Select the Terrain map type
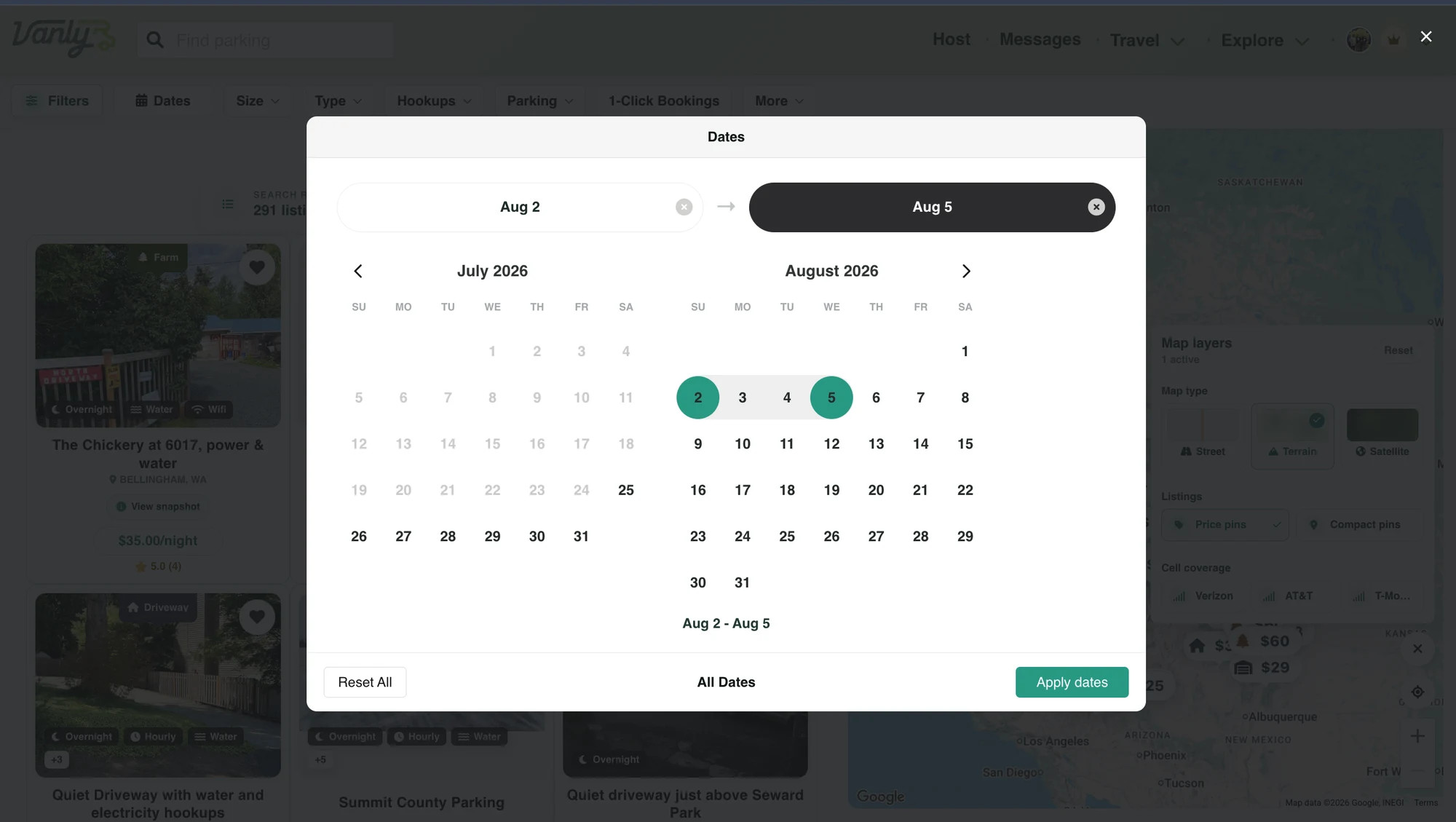The image size is (1456, 822). pyautogui.click(x=1292, y=435)
